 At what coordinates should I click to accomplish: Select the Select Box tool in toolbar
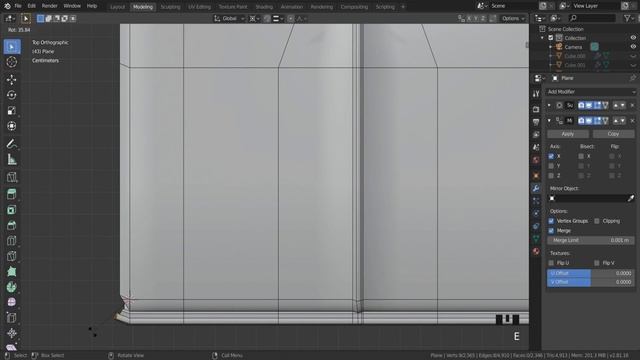(12, 47)
